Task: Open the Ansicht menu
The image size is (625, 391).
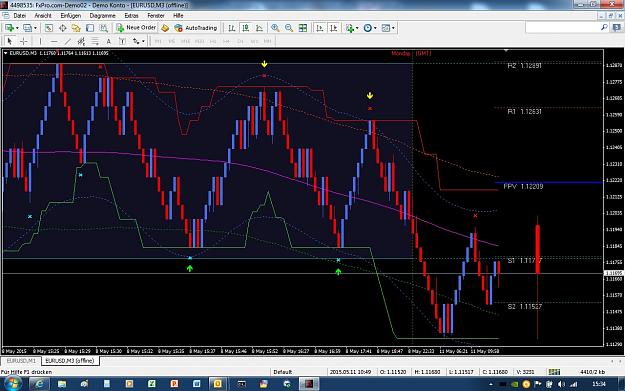Action: pos(43,16)
